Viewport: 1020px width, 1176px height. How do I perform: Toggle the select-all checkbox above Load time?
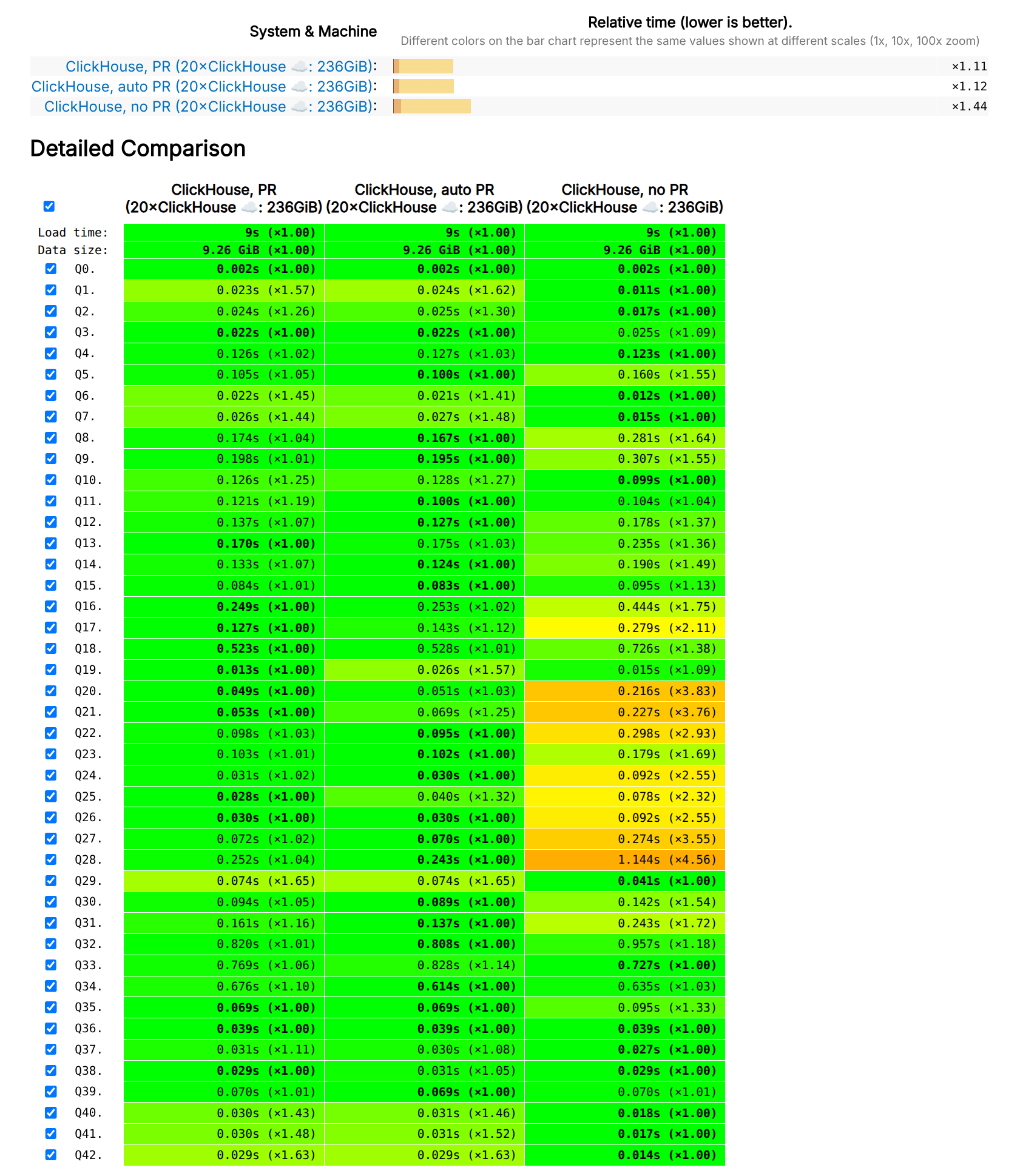(x=49, y=206)
